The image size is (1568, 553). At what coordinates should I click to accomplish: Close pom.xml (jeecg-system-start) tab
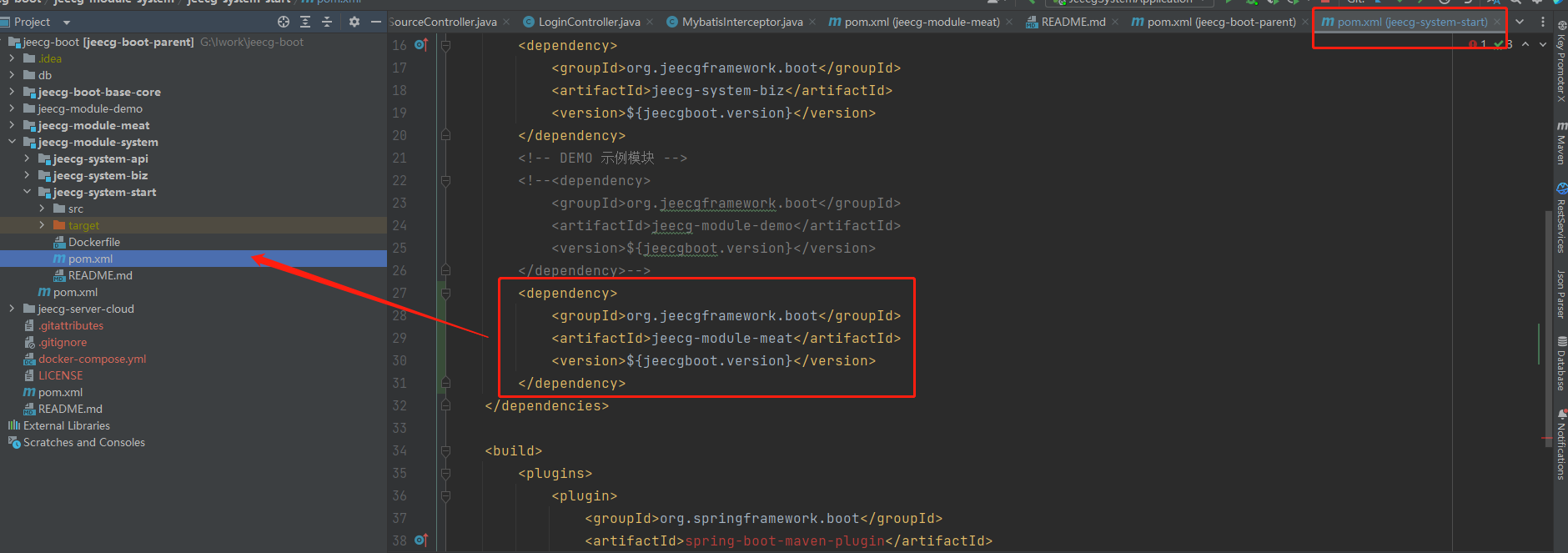click(1497, 23)
